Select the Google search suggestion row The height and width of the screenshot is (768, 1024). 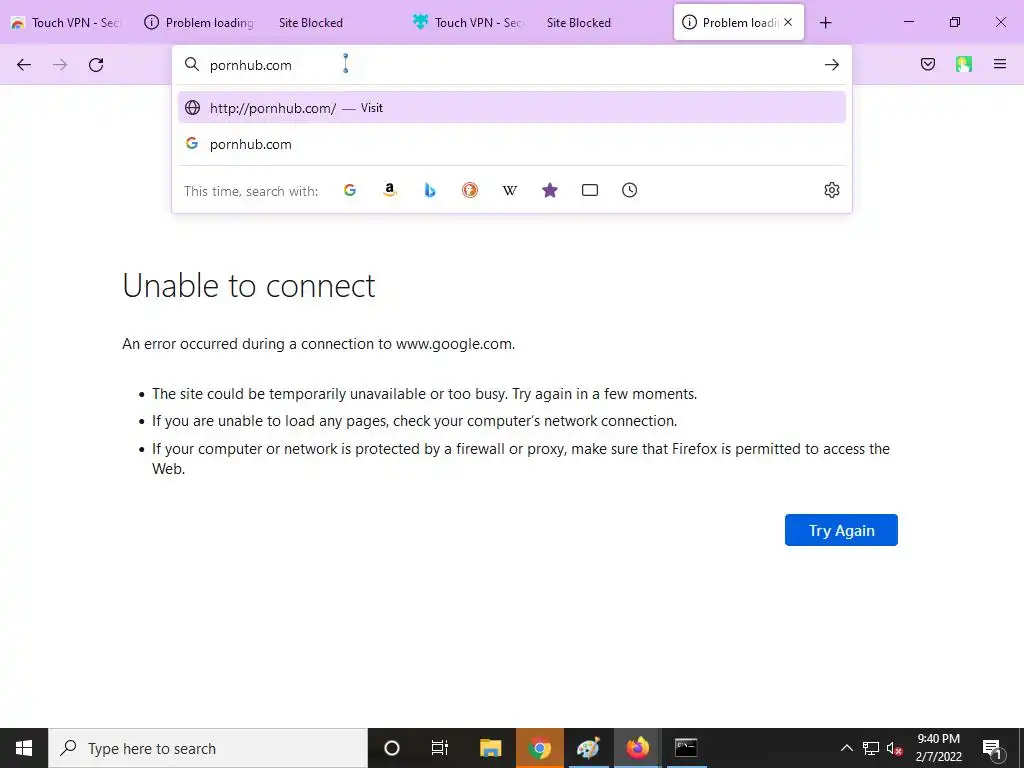512,144
